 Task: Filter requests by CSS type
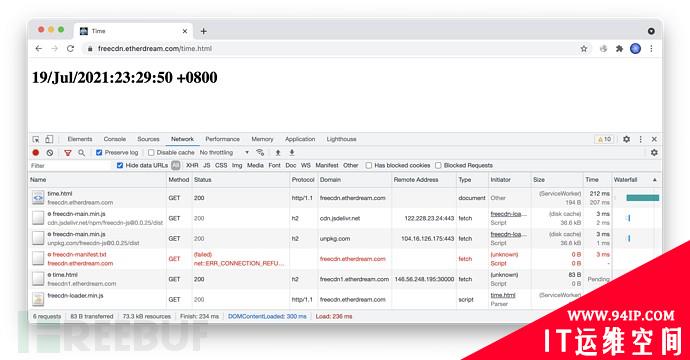point(221,165)
